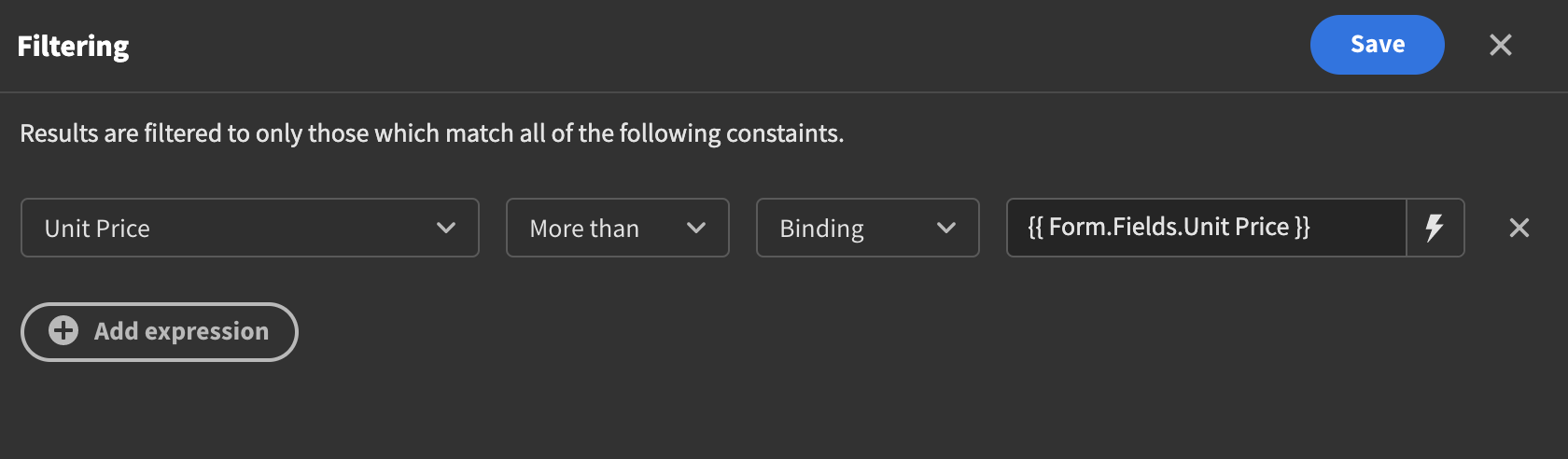Click the Add expression label text
Screen dimensions: 1568x459
(181, 331)
